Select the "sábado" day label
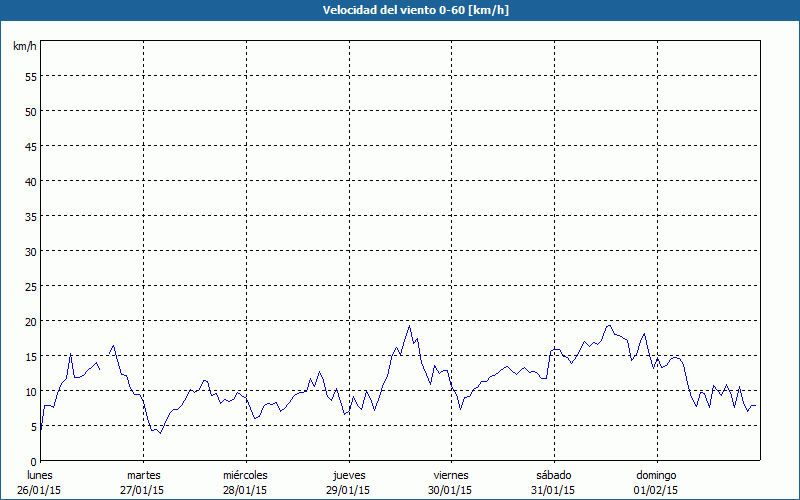The width and height of the screenshot is (800, 500). coord(553,475)
